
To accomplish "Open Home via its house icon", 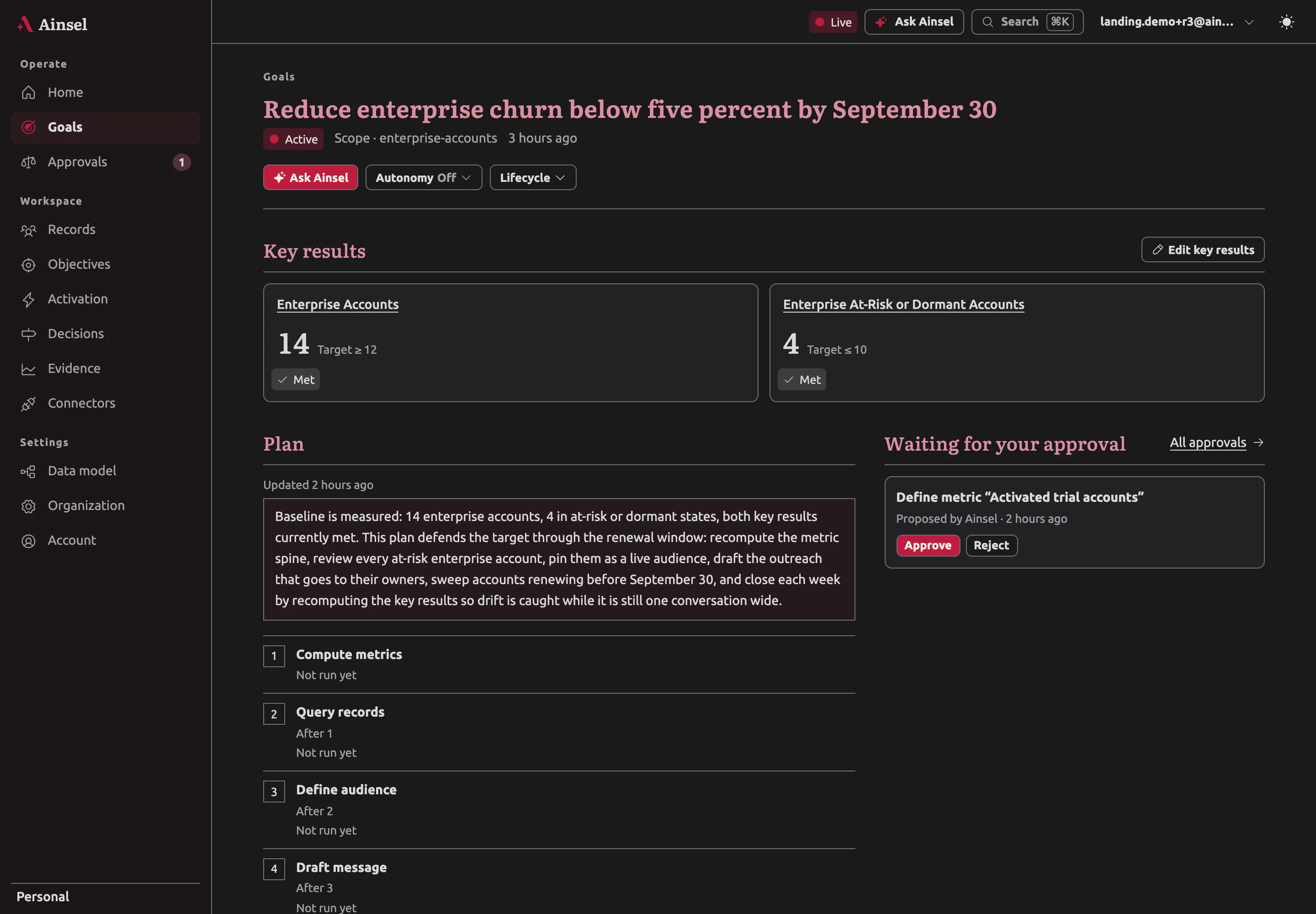I will point(29,92).
